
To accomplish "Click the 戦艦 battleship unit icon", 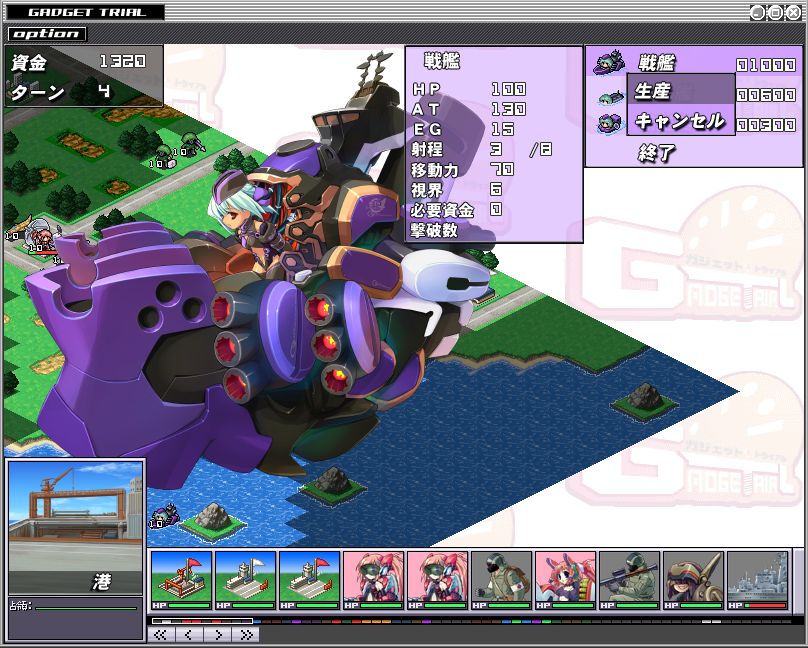I will [x=611, y=62].
